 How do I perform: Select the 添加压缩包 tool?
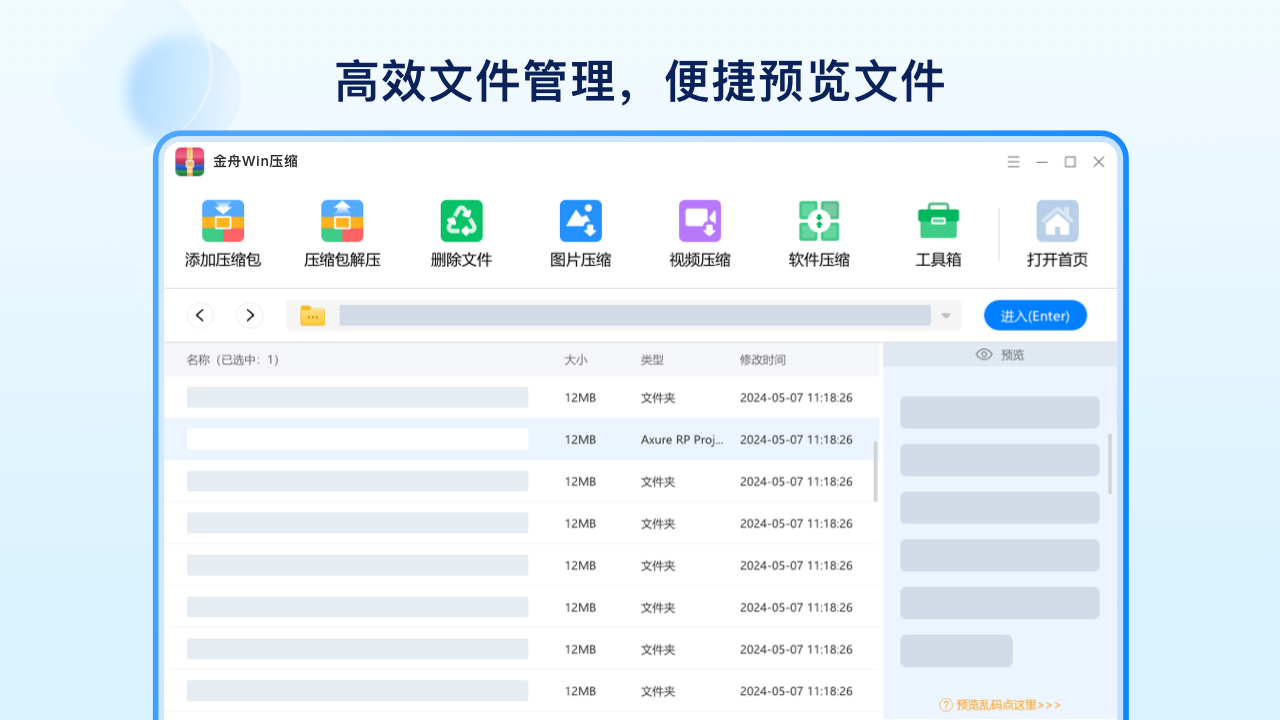click(x=222, y=232)
